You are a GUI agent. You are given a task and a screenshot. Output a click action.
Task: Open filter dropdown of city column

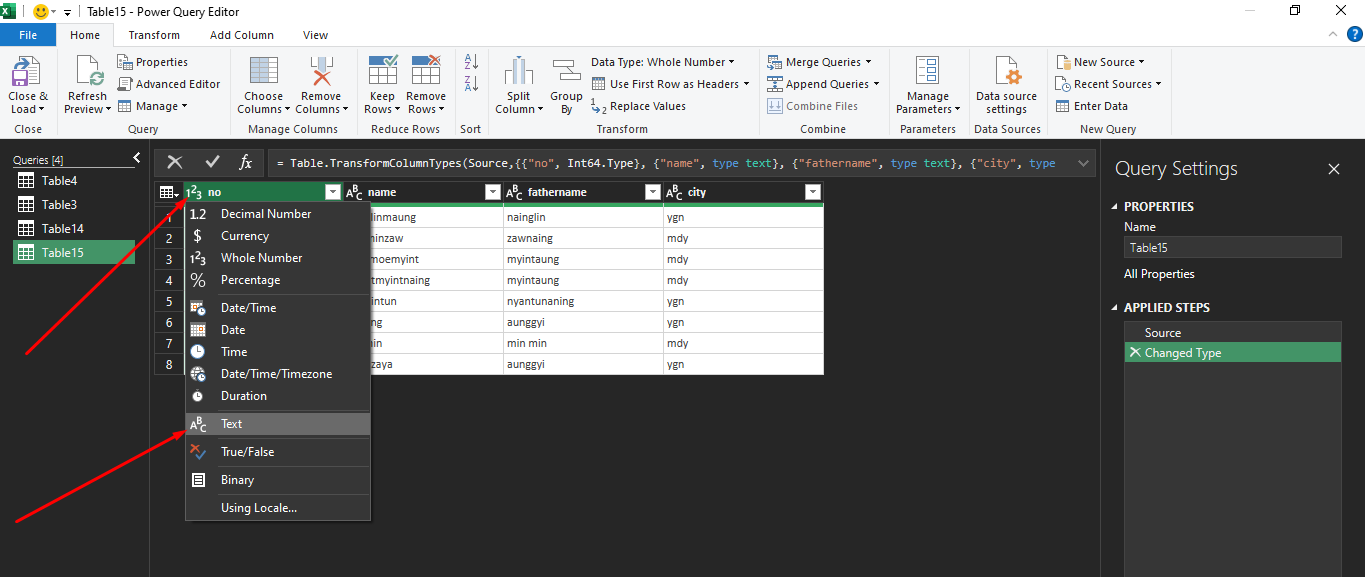click(x=812, y=192)
